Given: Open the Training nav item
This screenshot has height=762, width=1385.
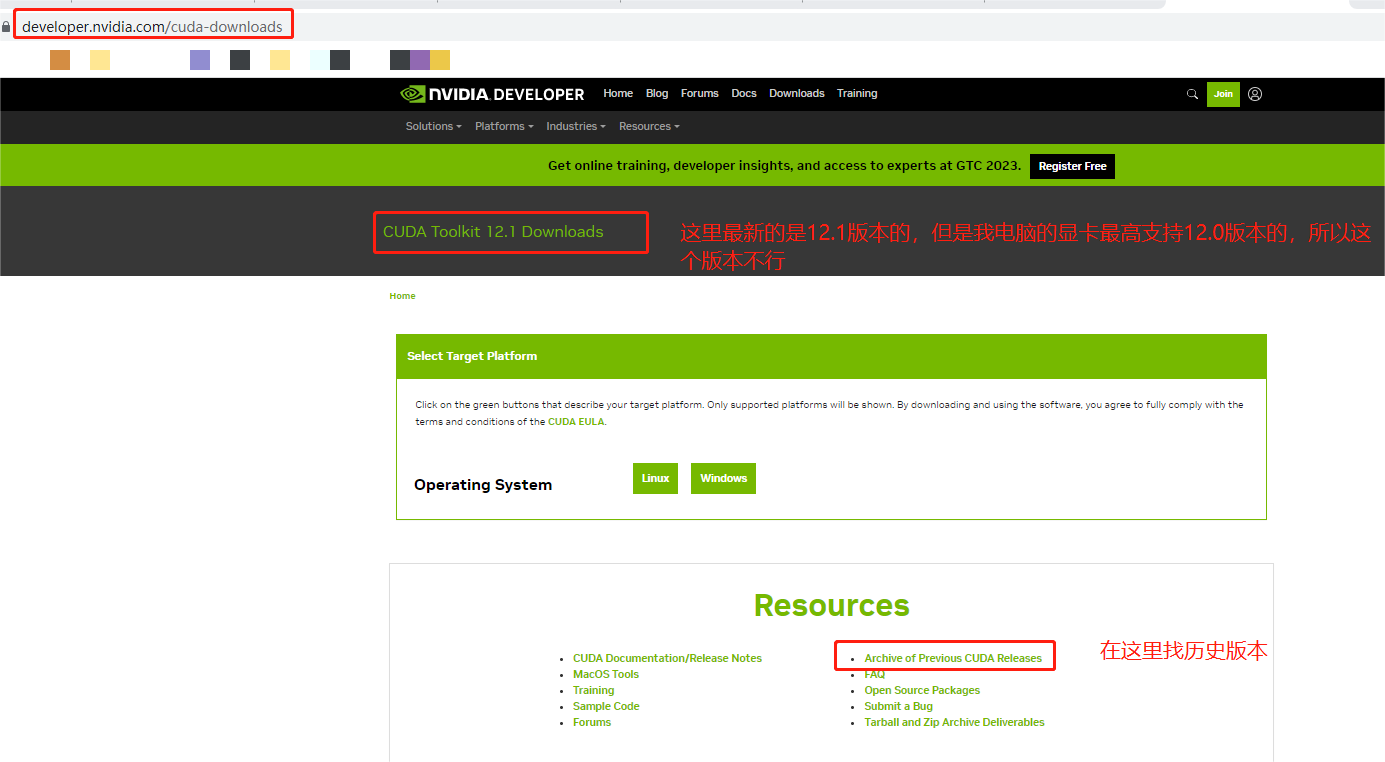Looking at the screenshot, I should pos(857,93).
